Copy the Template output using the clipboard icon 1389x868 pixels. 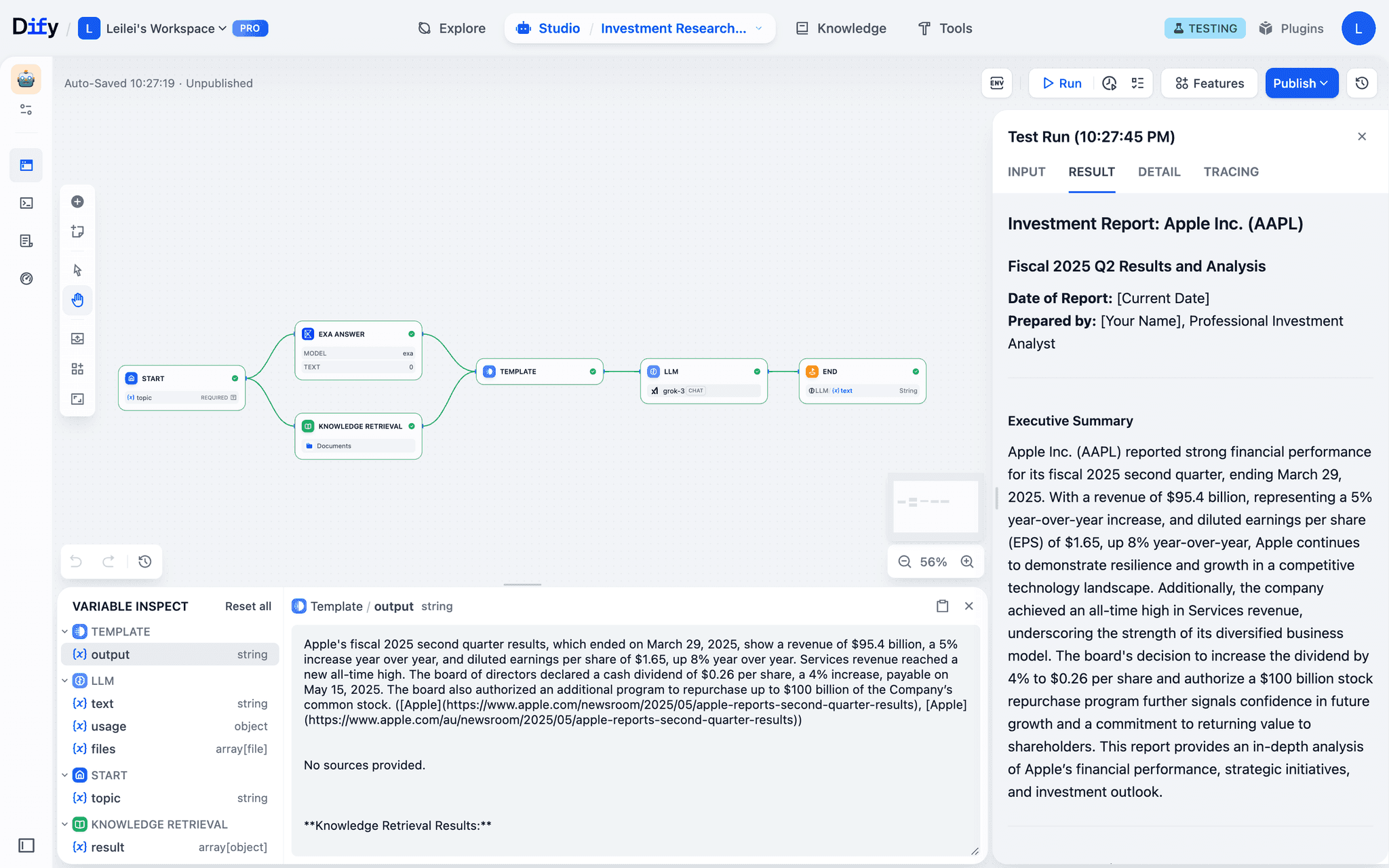pyautogui.click(x=942, y=606)
